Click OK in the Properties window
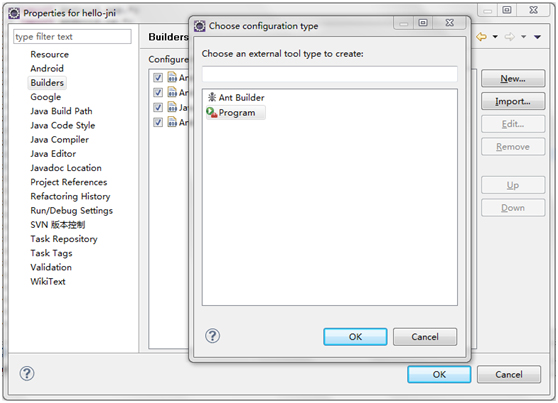Screen dimensions: 558x403 click(x=439, y=375)
